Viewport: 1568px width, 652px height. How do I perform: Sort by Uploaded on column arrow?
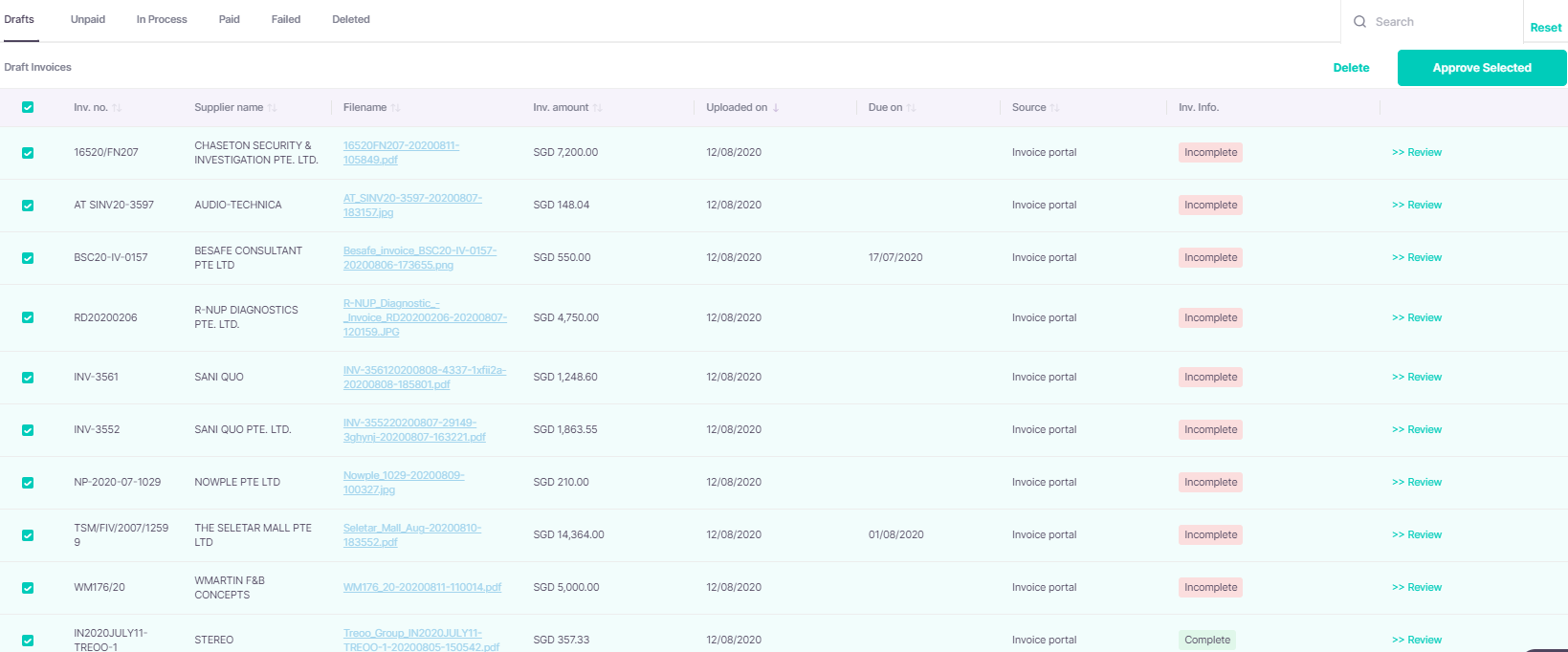point(776,108)
